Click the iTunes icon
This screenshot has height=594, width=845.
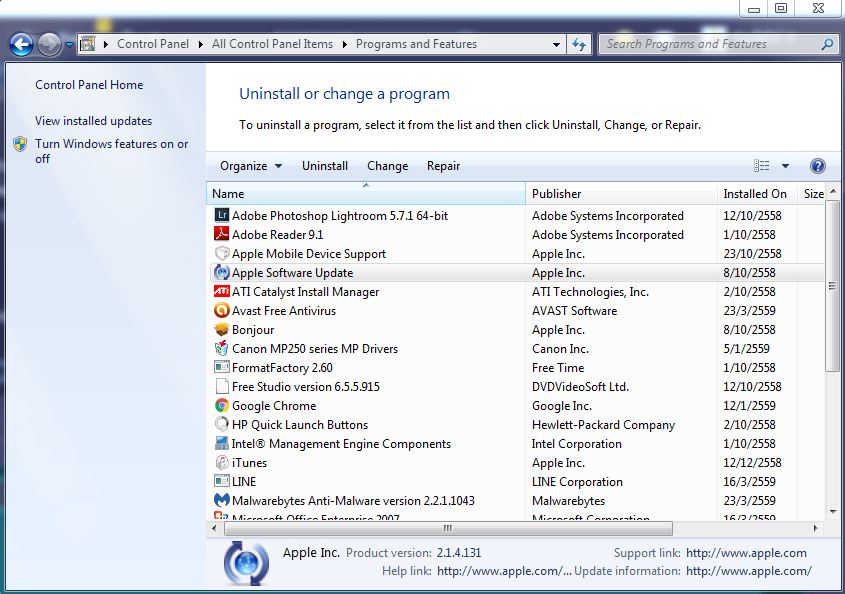click(221, 462)
